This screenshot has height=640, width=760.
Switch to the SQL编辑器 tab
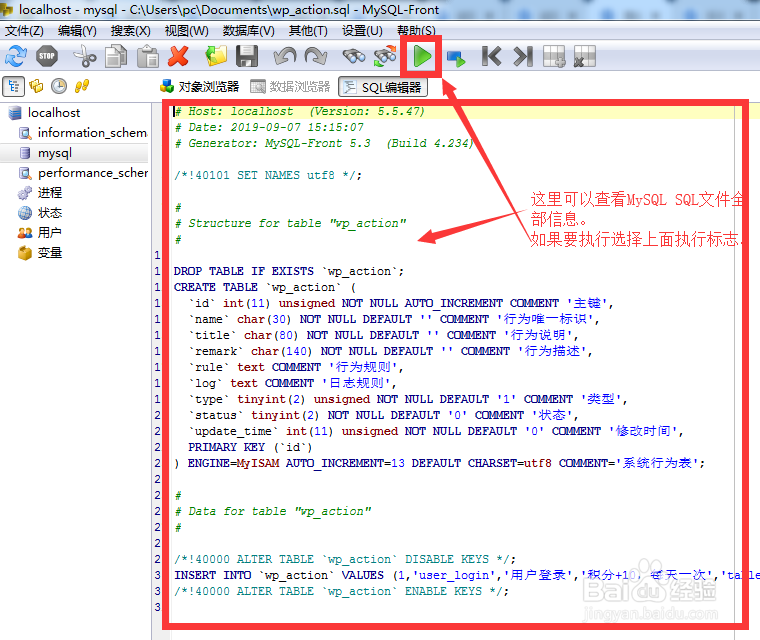(x=383, y=87)
